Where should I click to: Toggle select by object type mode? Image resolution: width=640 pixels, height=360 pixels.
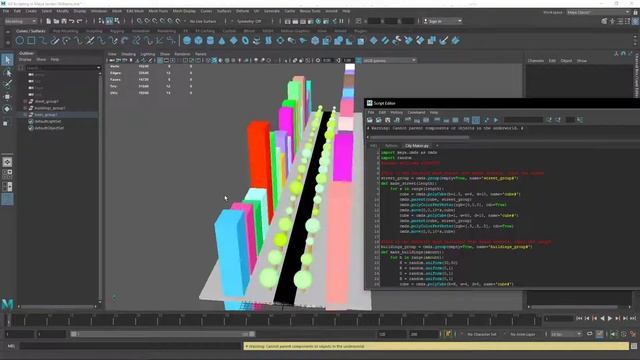coord(109,21)
